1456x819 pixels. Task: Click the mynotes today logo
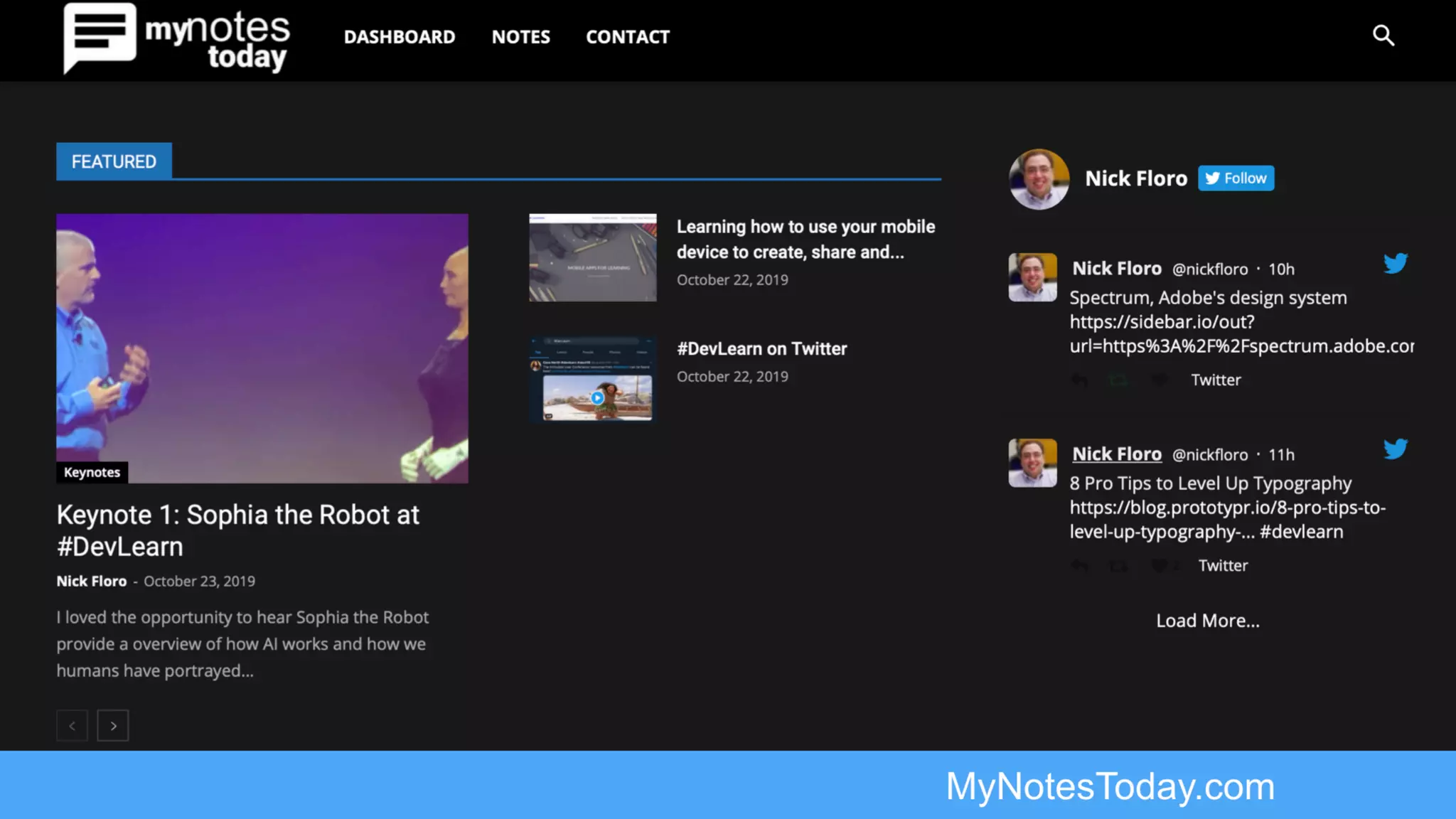tap(176, 38)
